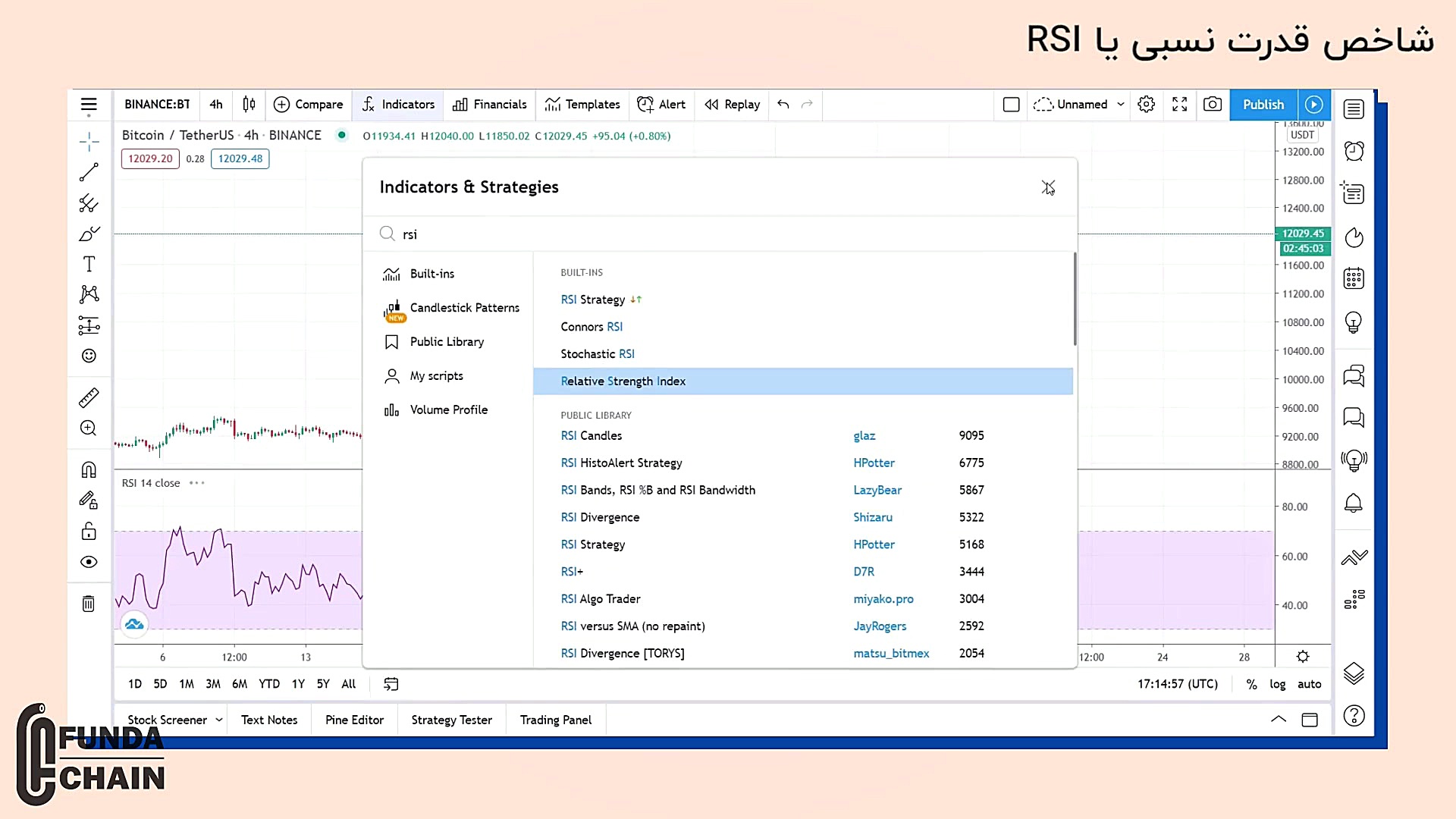Open the emoji icons tool
Screen dimensions: 1456x819
pyautogui.click(x=89, y=356)
